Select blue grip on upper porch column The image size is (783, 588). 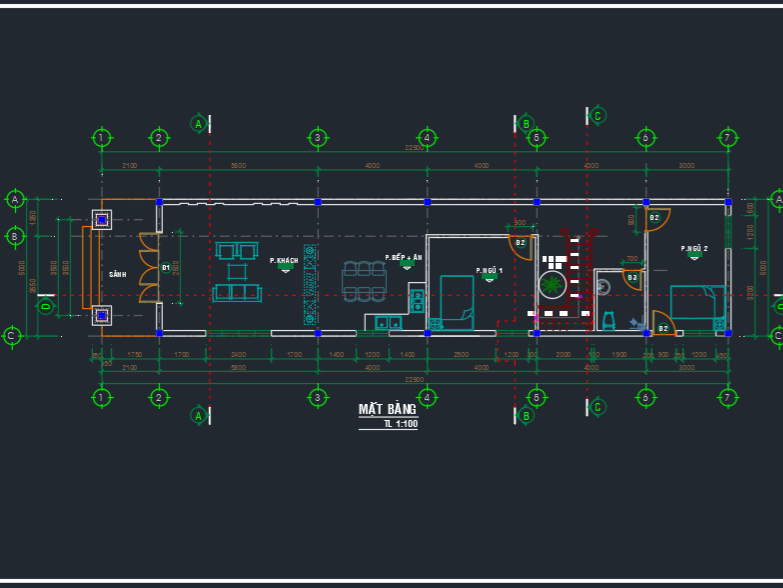click(101, 219)
